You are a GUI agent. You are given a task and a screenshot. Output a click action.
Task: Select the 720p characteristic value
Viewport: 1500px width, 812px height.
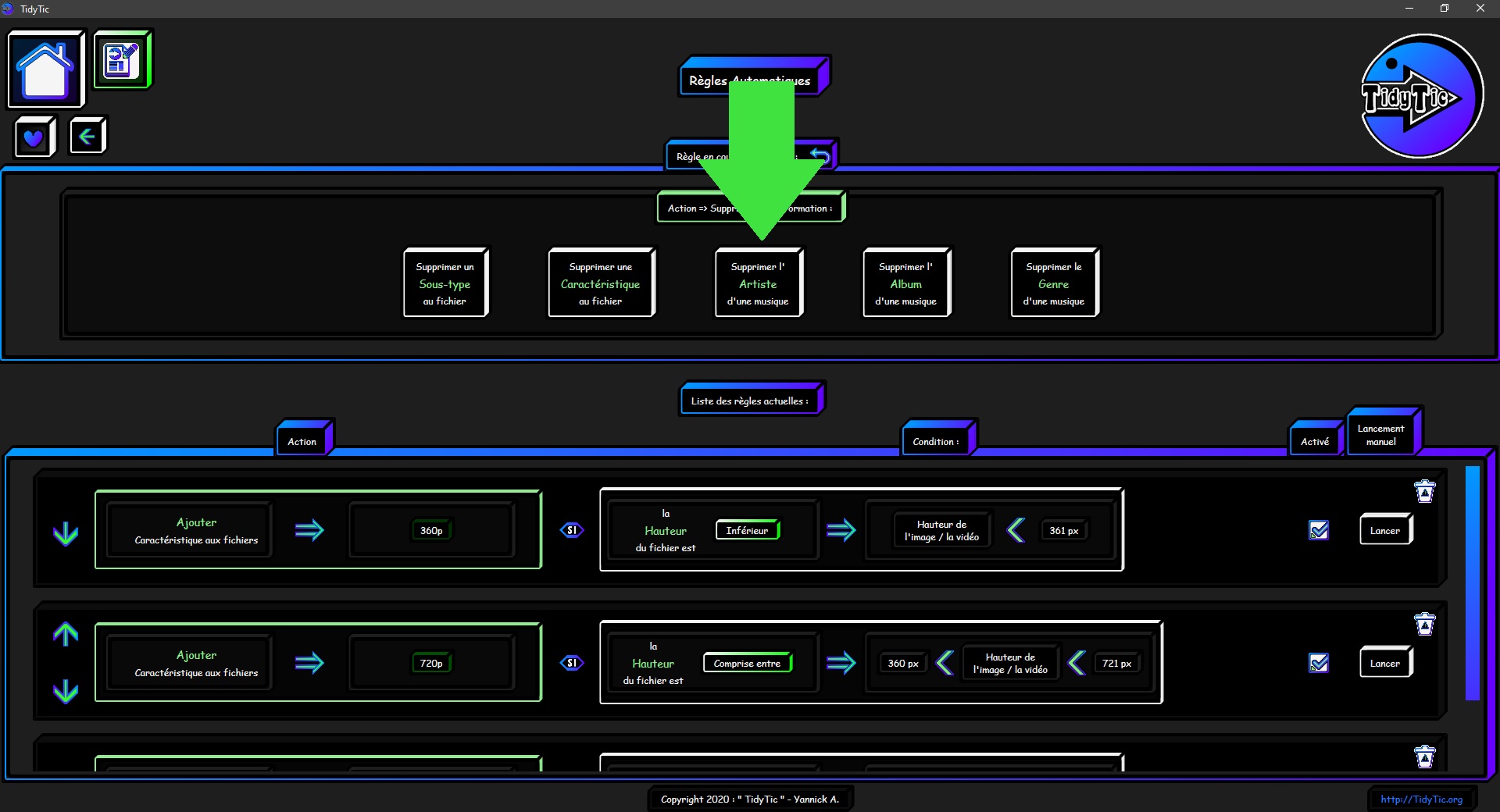[x=431, y=663]
